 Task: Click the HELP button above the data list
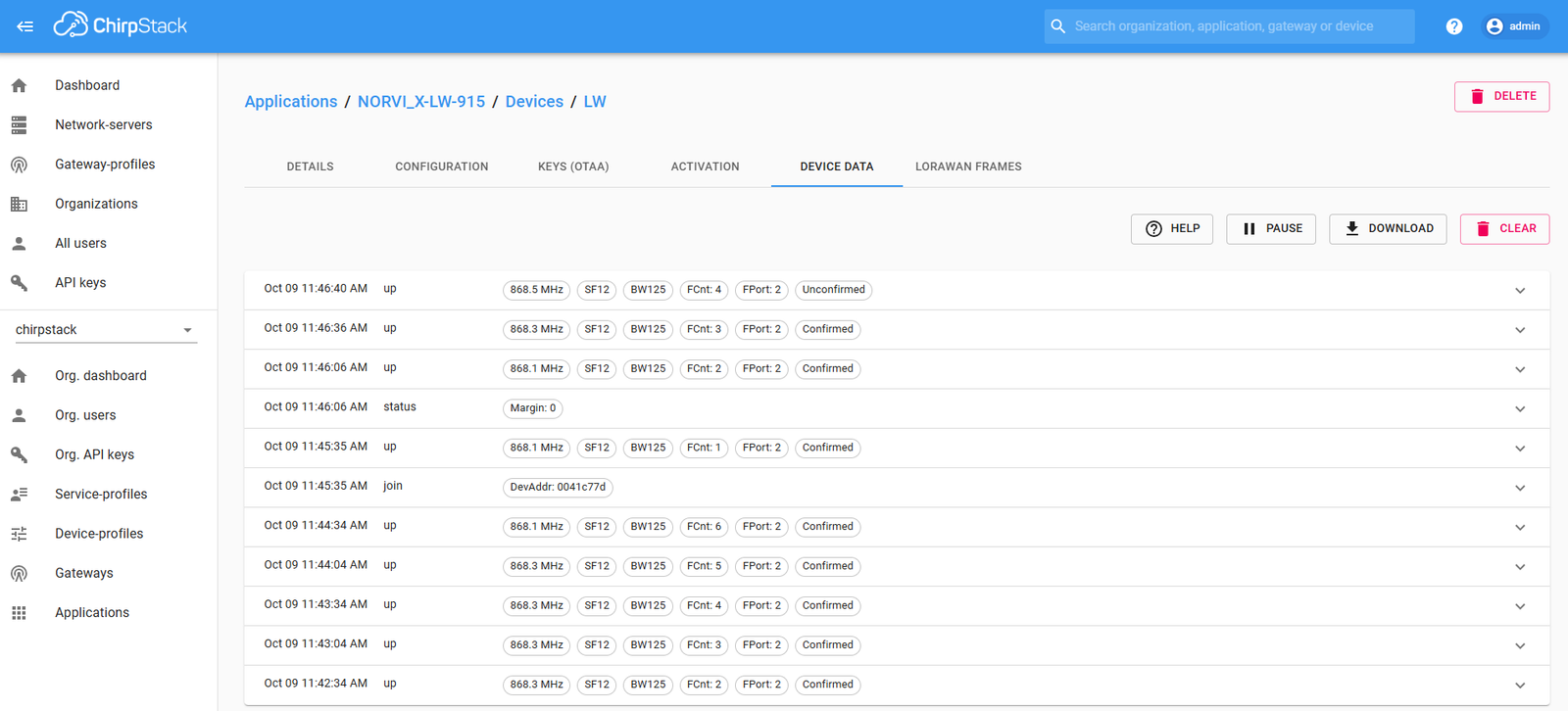click(x=1172, y=229)
